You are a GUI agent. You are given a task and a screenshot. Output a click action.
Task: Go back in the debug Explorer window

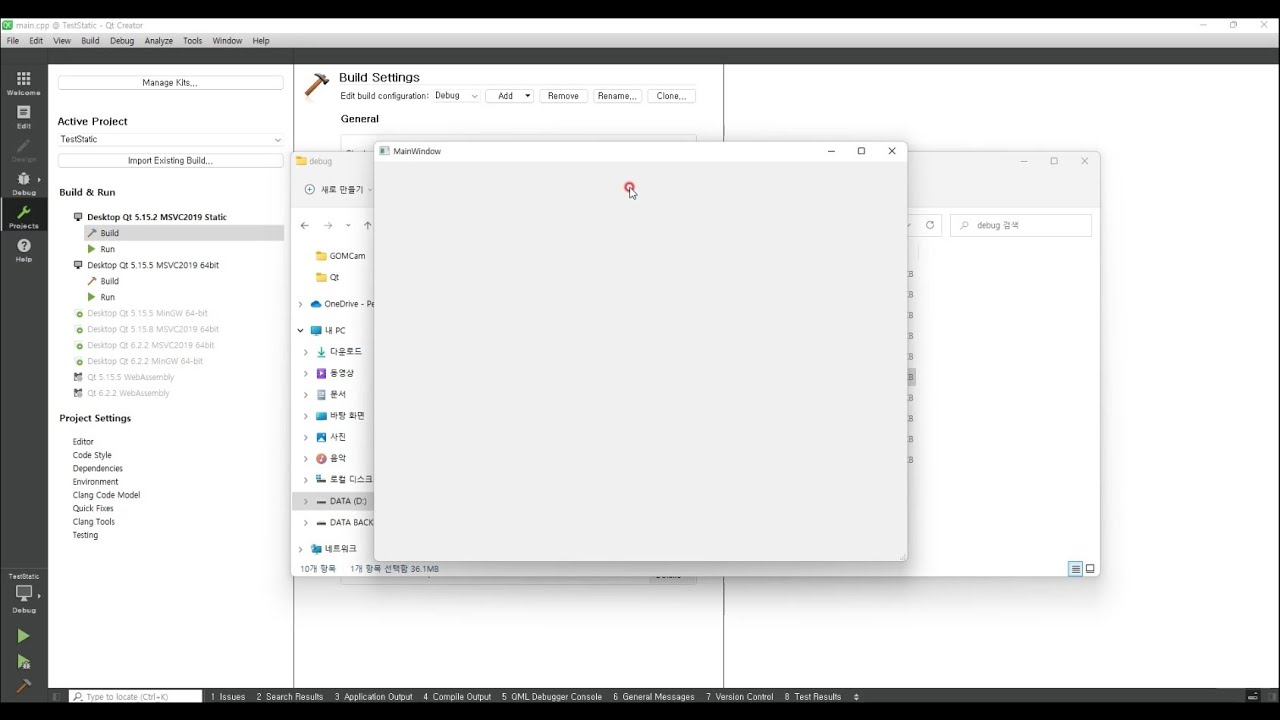305,226
